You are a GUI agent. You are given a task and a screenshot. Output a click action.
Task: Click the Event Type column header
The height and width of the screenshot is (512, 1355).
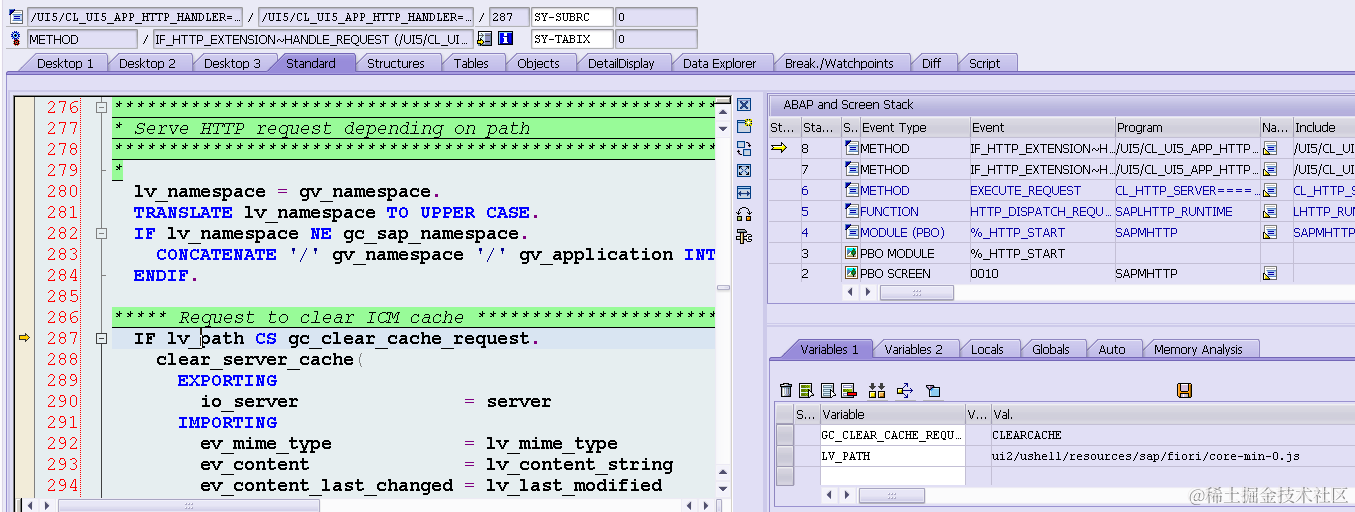(914, 127)
